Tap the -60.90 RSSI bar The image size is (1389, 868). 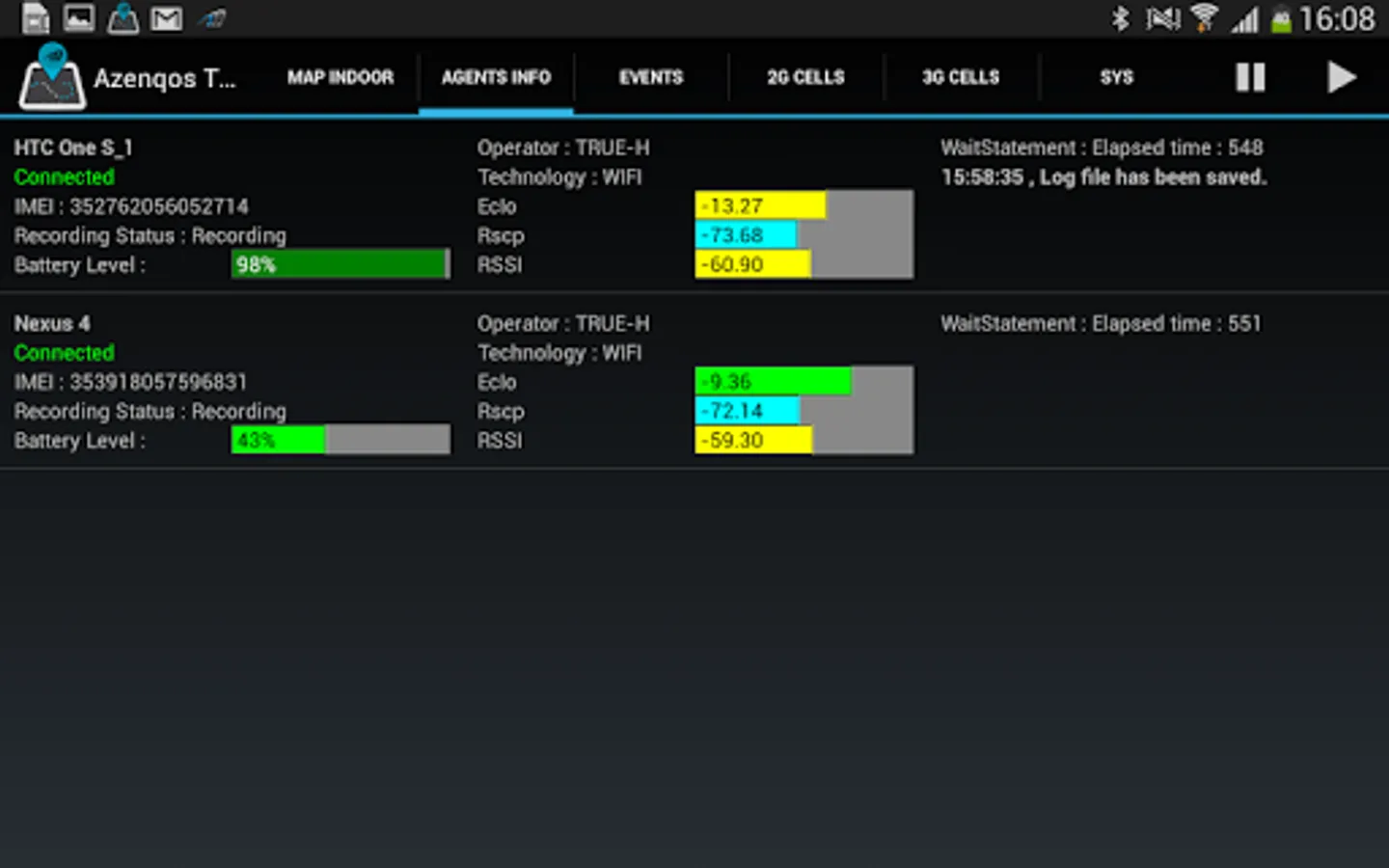803,264
